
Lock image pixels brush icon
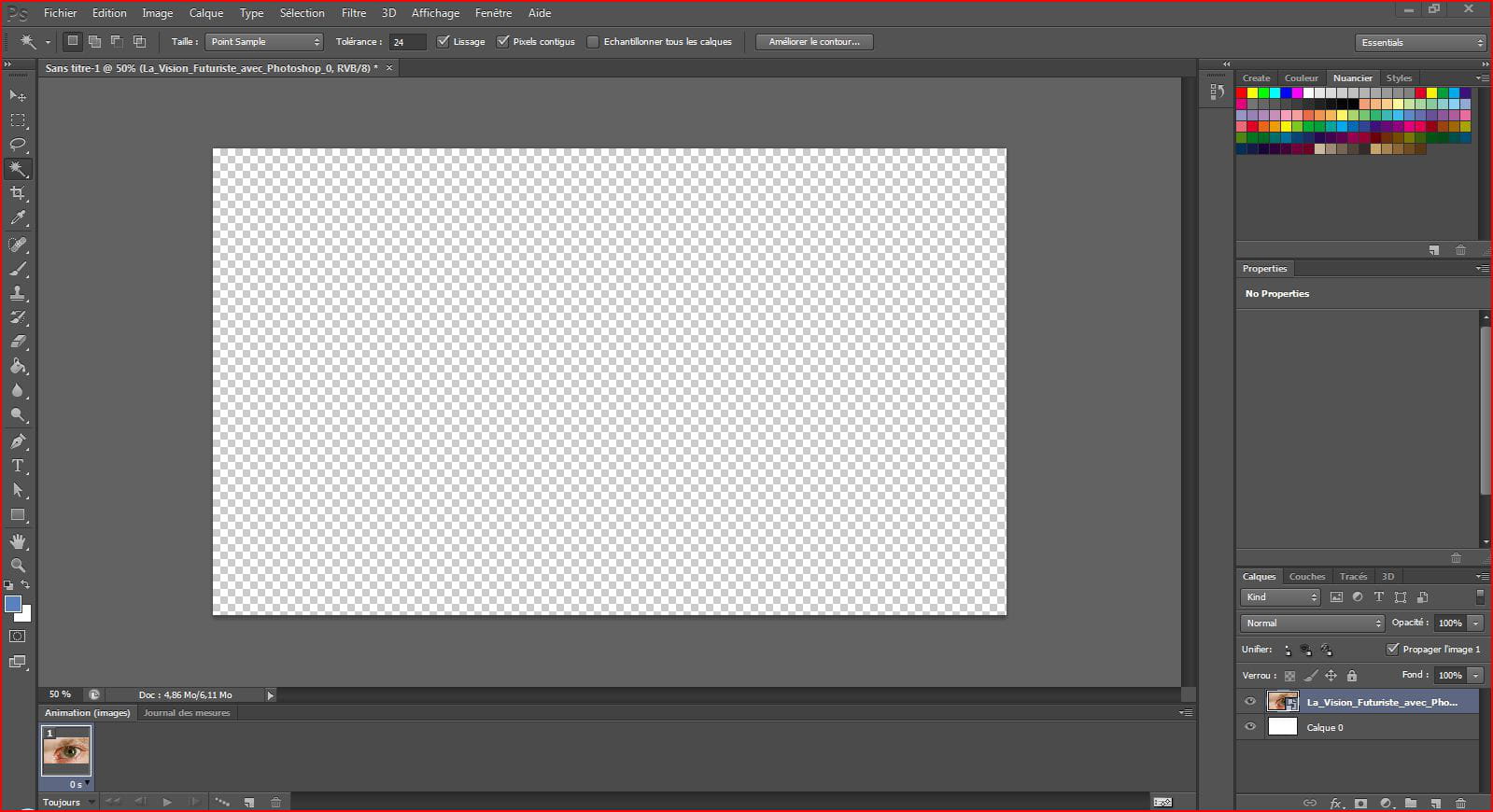click(x=1310, y=675)
